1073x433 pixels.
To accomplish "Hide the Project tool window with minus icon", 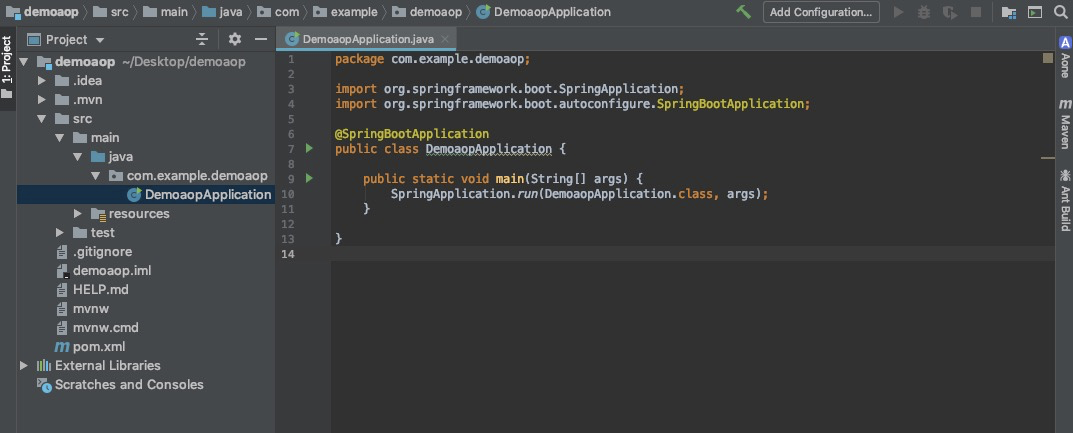I will pos(261,40).
